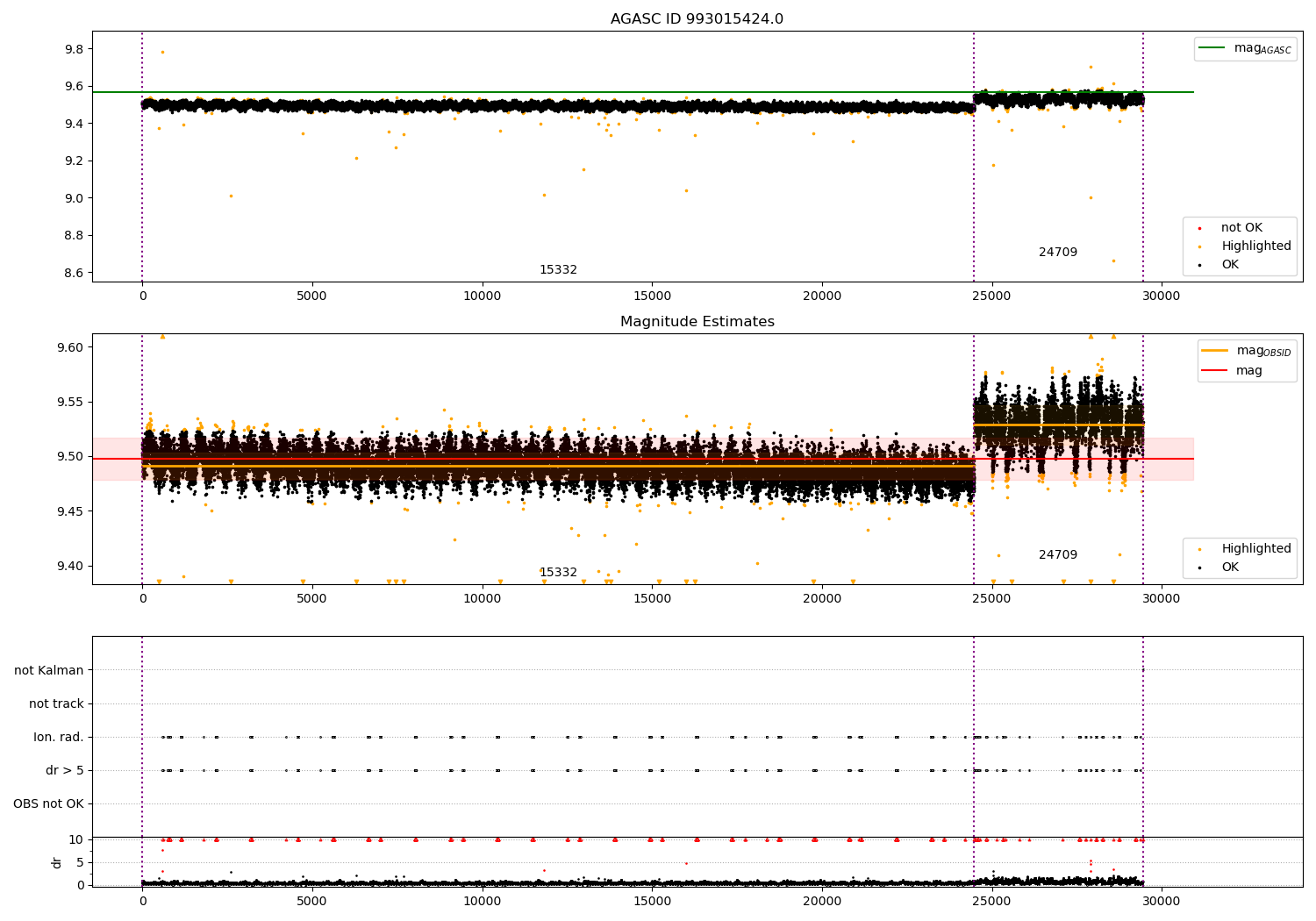
Task: Click the mag AGASC legend entry in top plot
Action: (1245, 48)
